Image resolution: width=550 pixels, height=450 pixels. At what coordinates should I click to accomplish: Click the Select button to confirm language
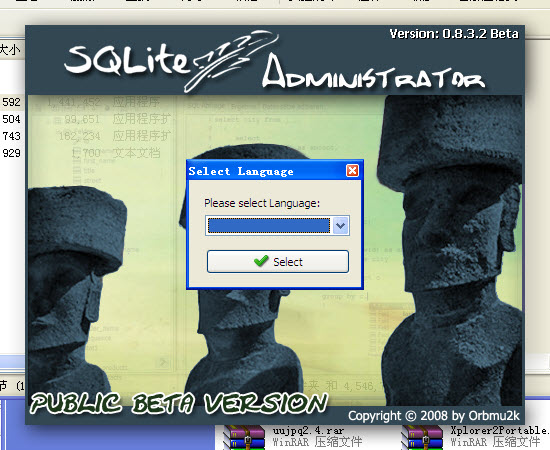278,262
